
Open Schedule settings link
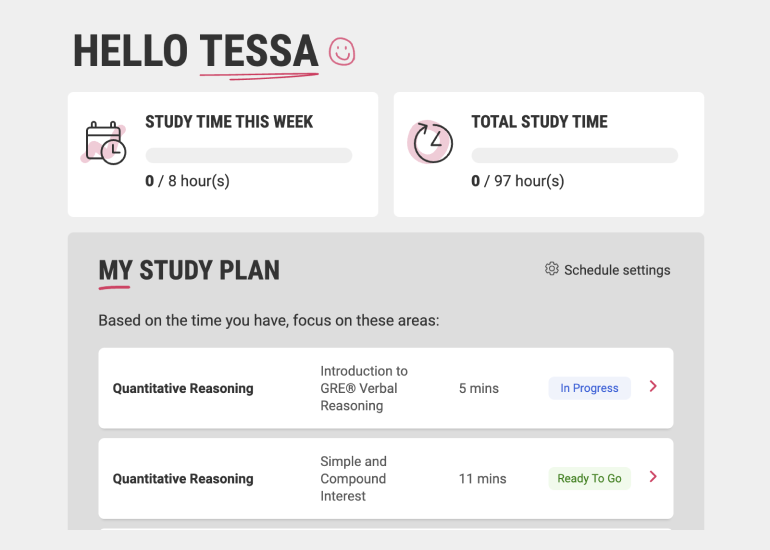(607, 270)
